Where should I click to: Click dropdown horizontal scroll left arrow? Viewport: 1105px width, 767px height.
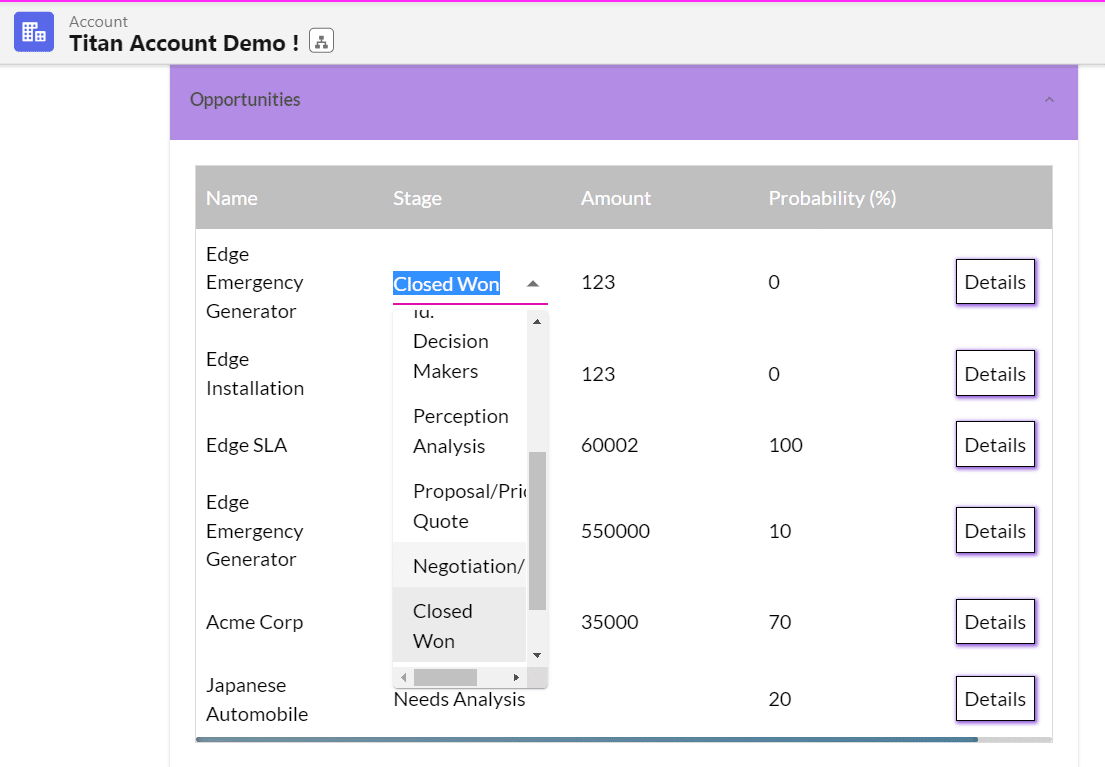pyautogui.click(x=404, y=678)
